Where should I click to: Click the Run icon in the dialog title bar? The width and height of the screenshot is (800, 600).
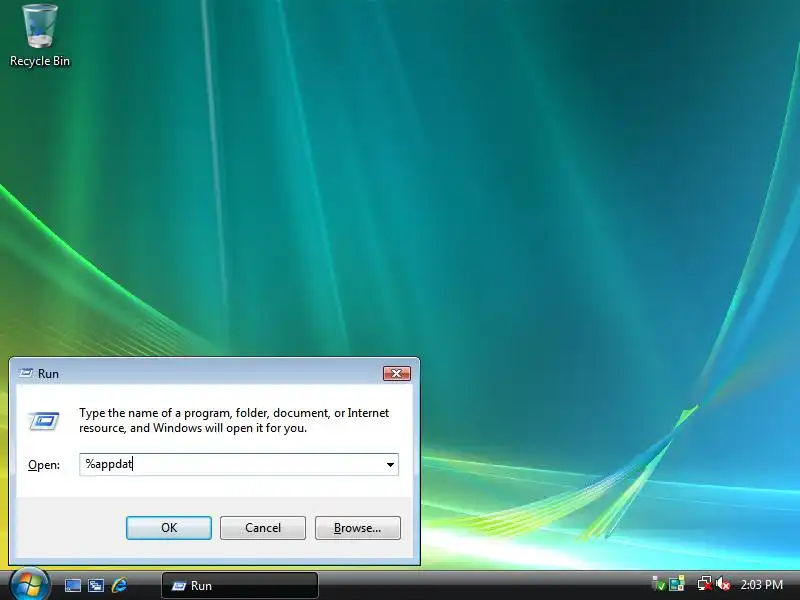pos(26,373)
